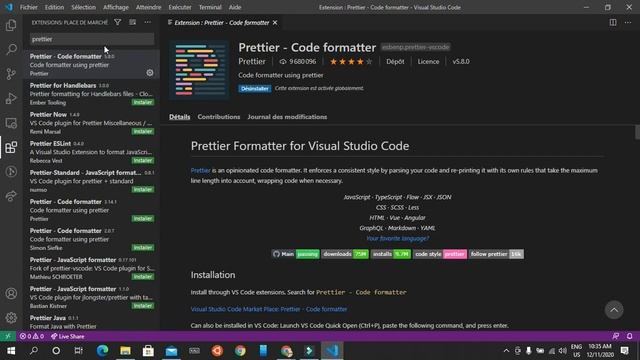Open the Mail app from taskbar
Viewport: 640px width, 360px height.
171,351
